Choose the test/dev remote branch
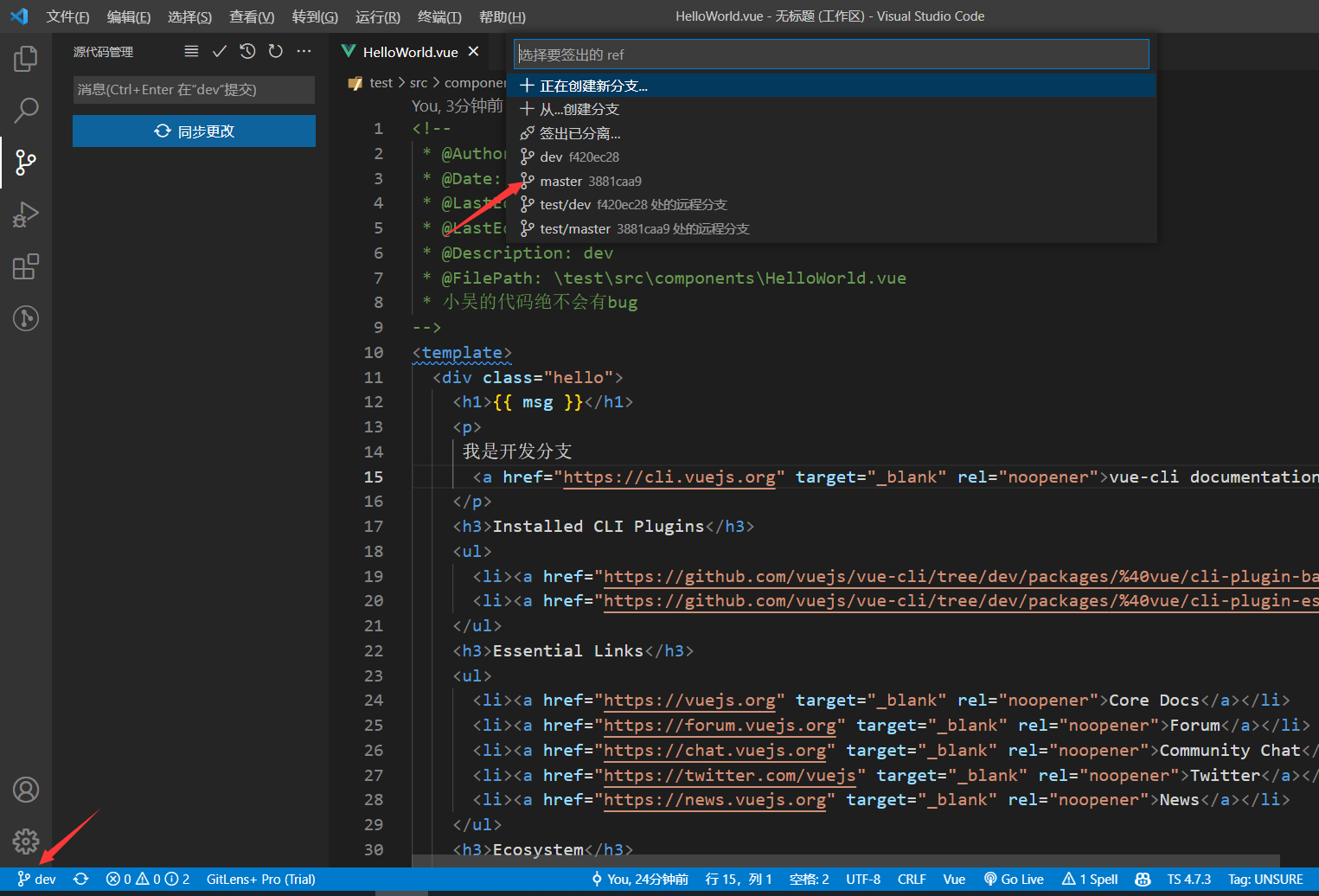The width and height of the screenshot is (1319, 896). (x=831, y=204)
